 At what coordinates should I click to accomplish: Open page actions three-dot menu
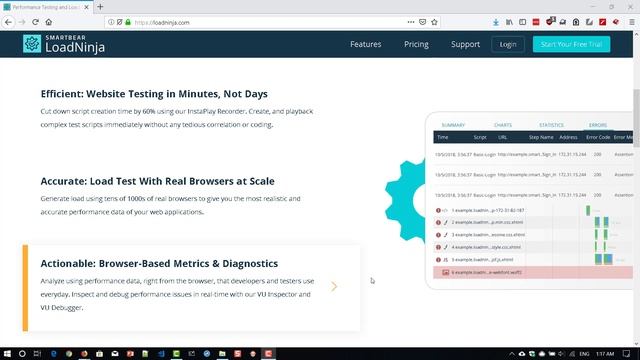[x=411, y=22]
